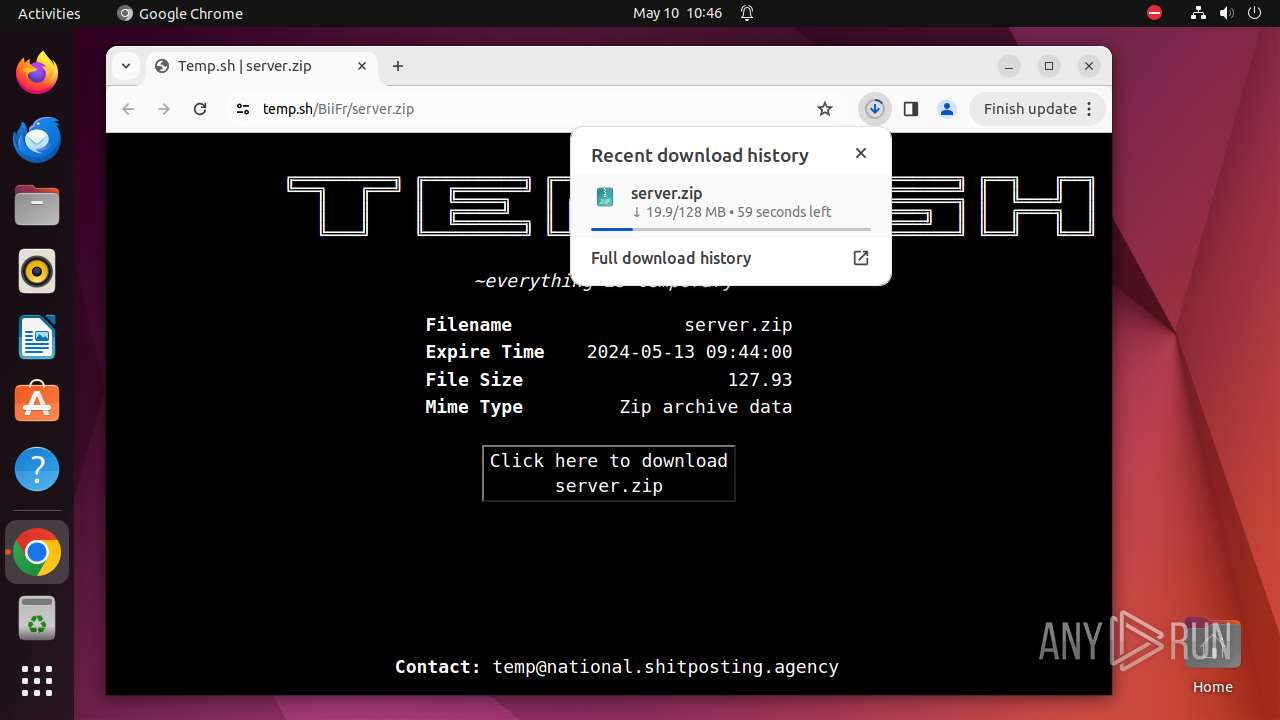Open full download history external icon

tap(861, 258)
